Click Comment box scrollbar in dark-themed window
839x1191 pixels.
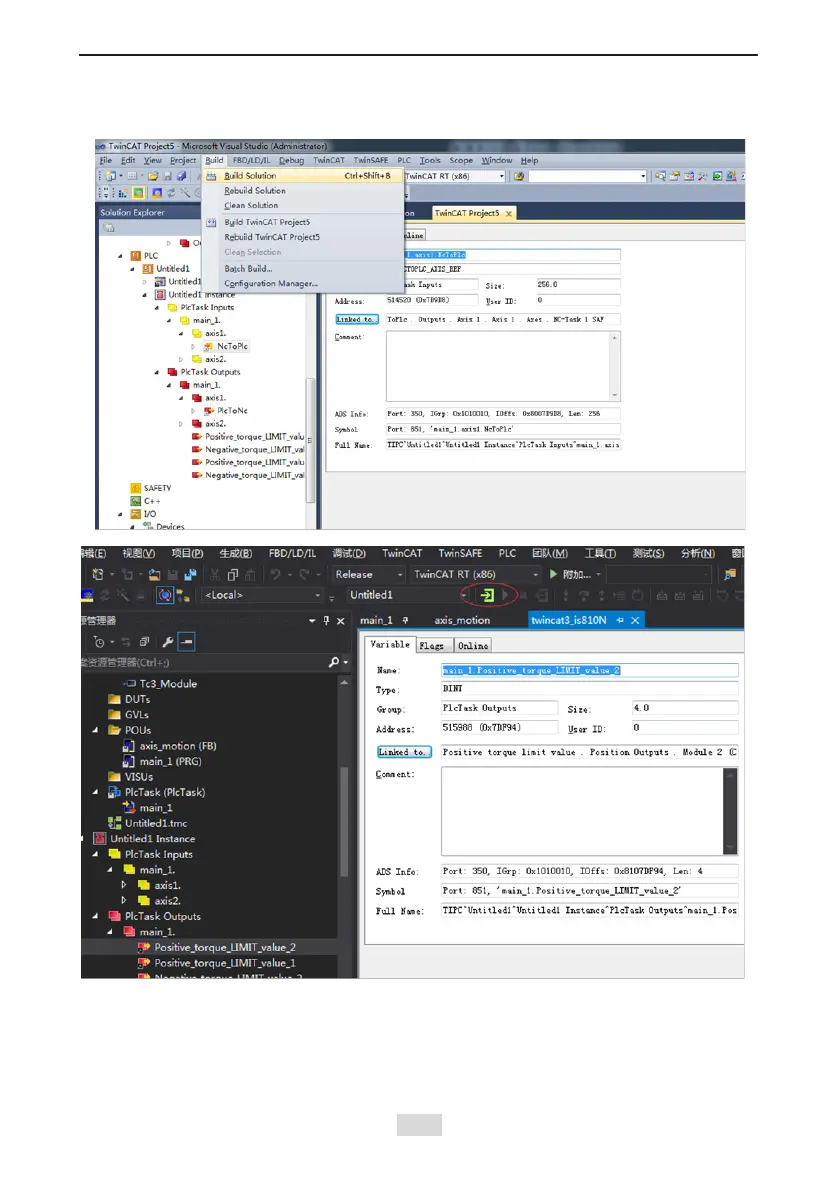pyautogui.click(x=730, y=811)
